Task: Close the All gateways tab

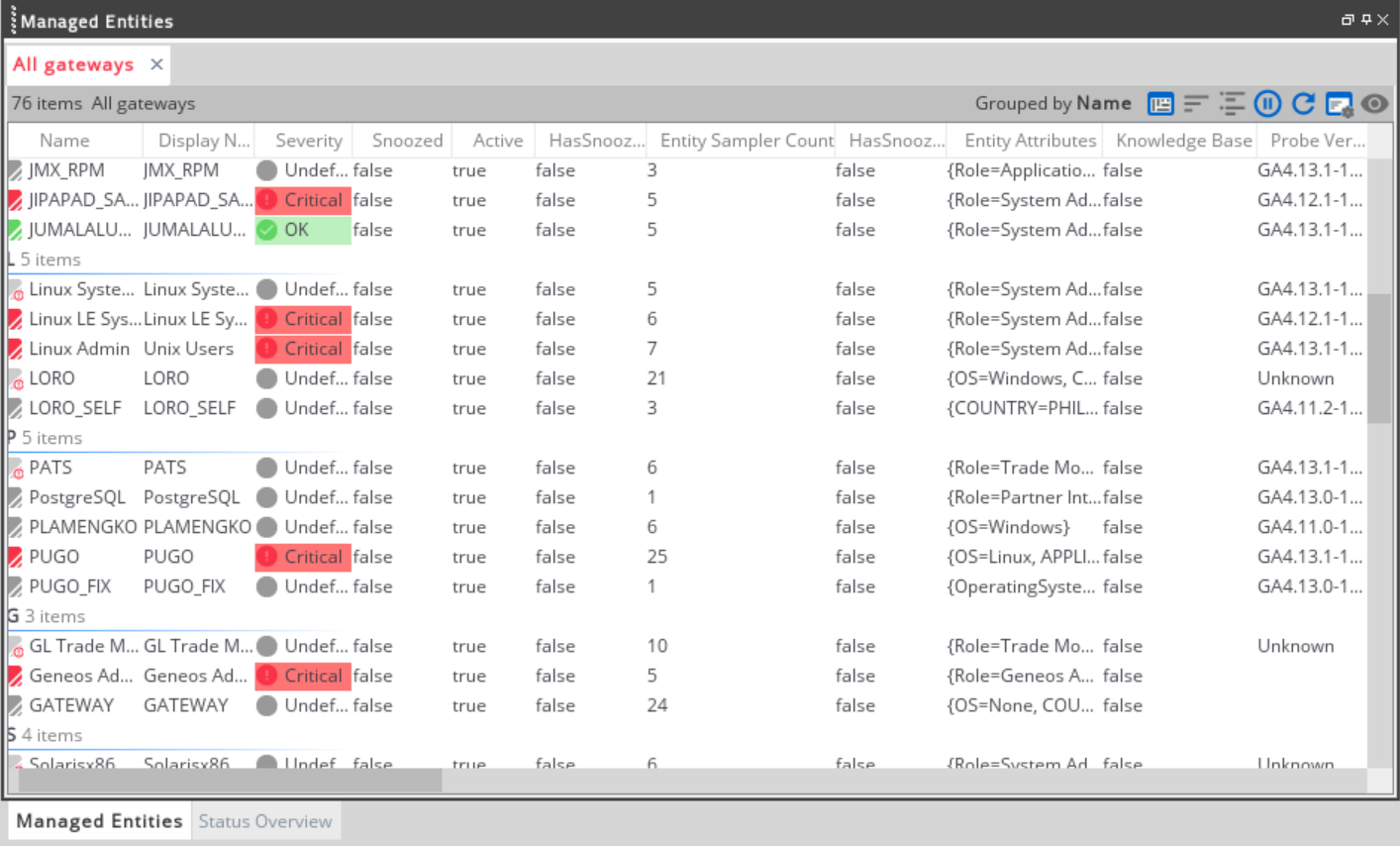Action: point(156,64)
